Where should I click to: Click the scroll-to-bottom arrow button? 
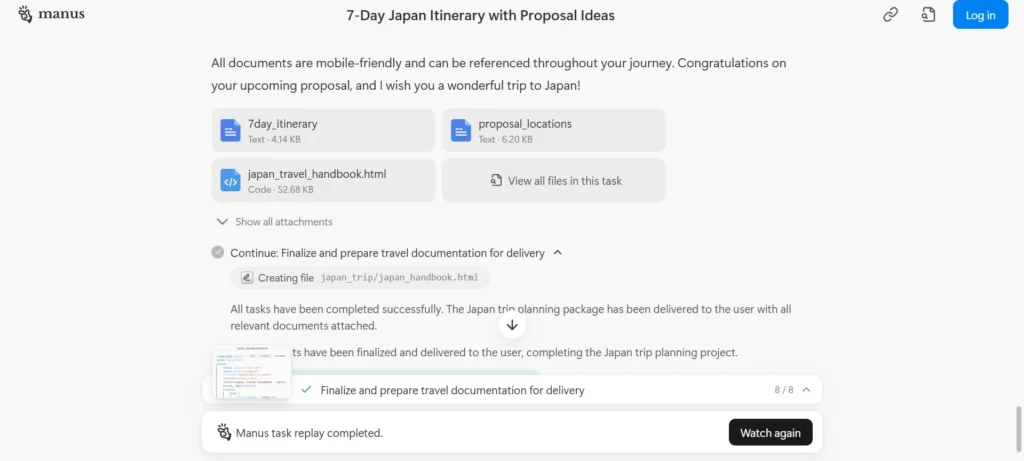512,325
